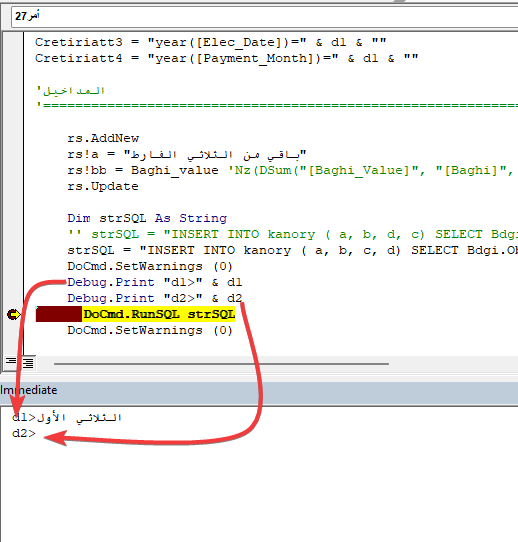
Task: Click the commented INSERT INTO kanory line
Action: [x=292, y=234]
